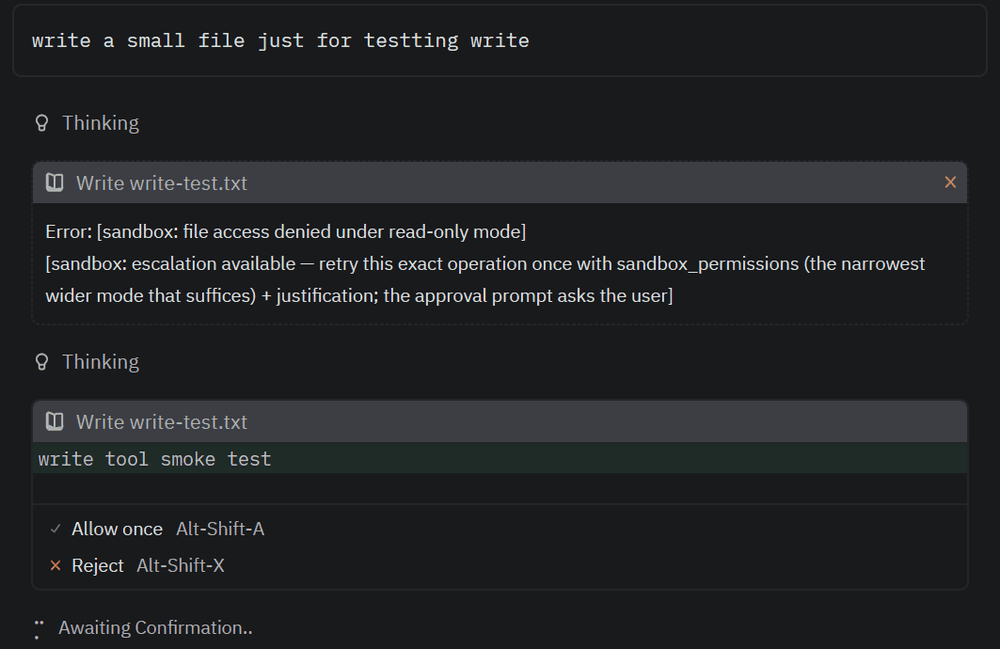Click the lightbulb icon beside first Thinking
This screenshot has width=1000, height=649.
coord(41,123)
